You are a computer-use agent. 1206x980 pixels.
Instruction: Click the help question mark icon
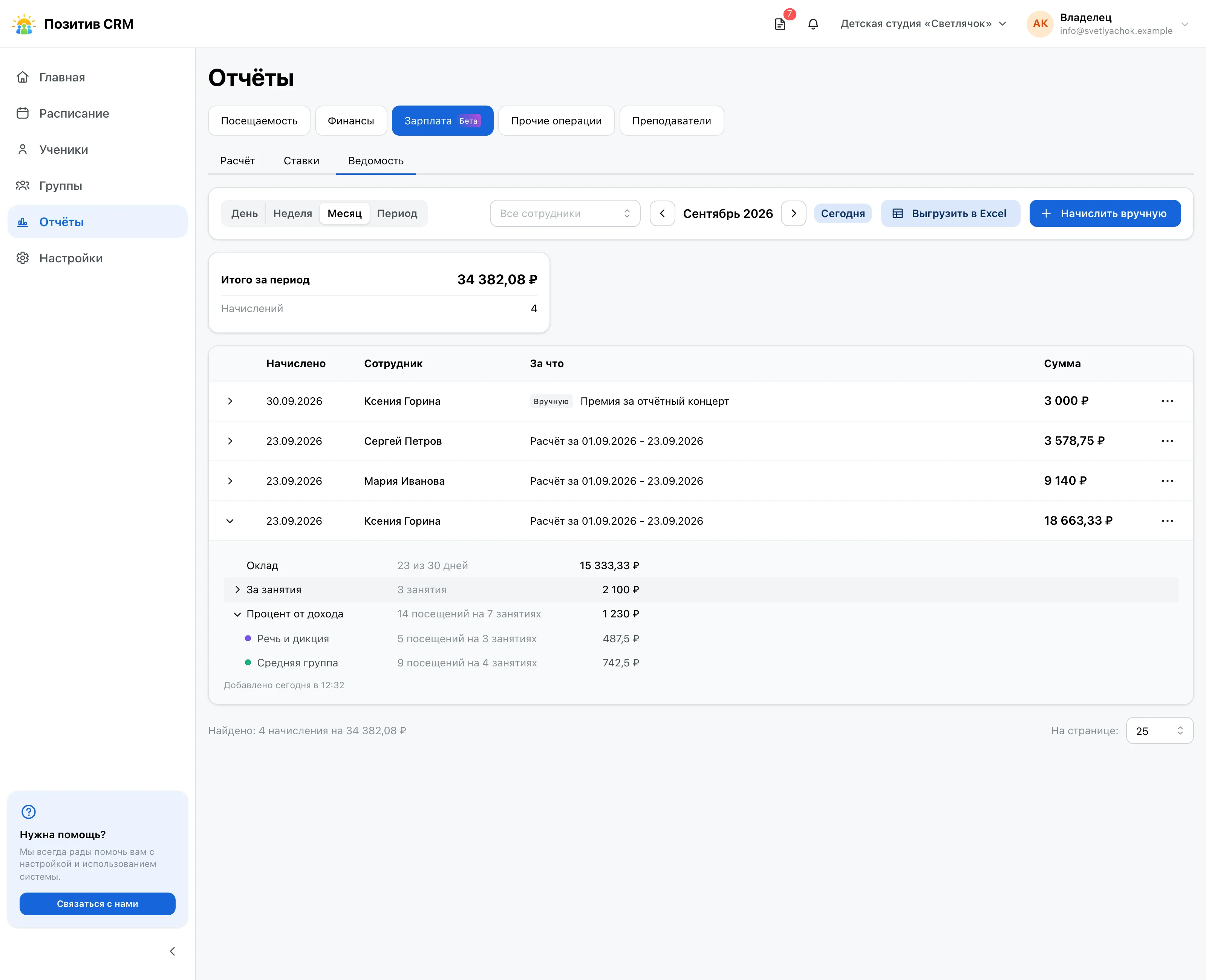[28, 812]
